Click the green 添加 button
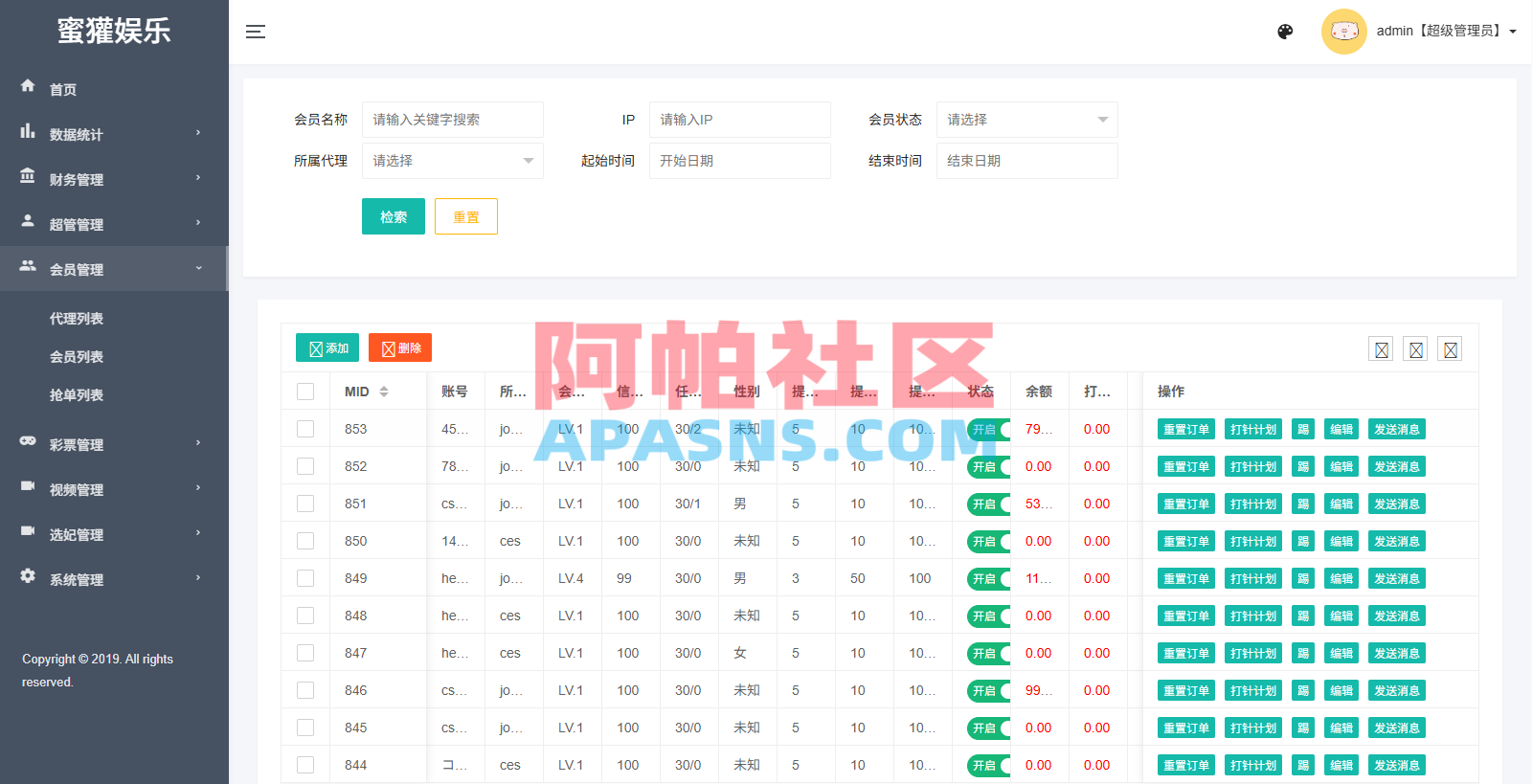The height and width of the screenshot is (784, 1533). (327, 348)
